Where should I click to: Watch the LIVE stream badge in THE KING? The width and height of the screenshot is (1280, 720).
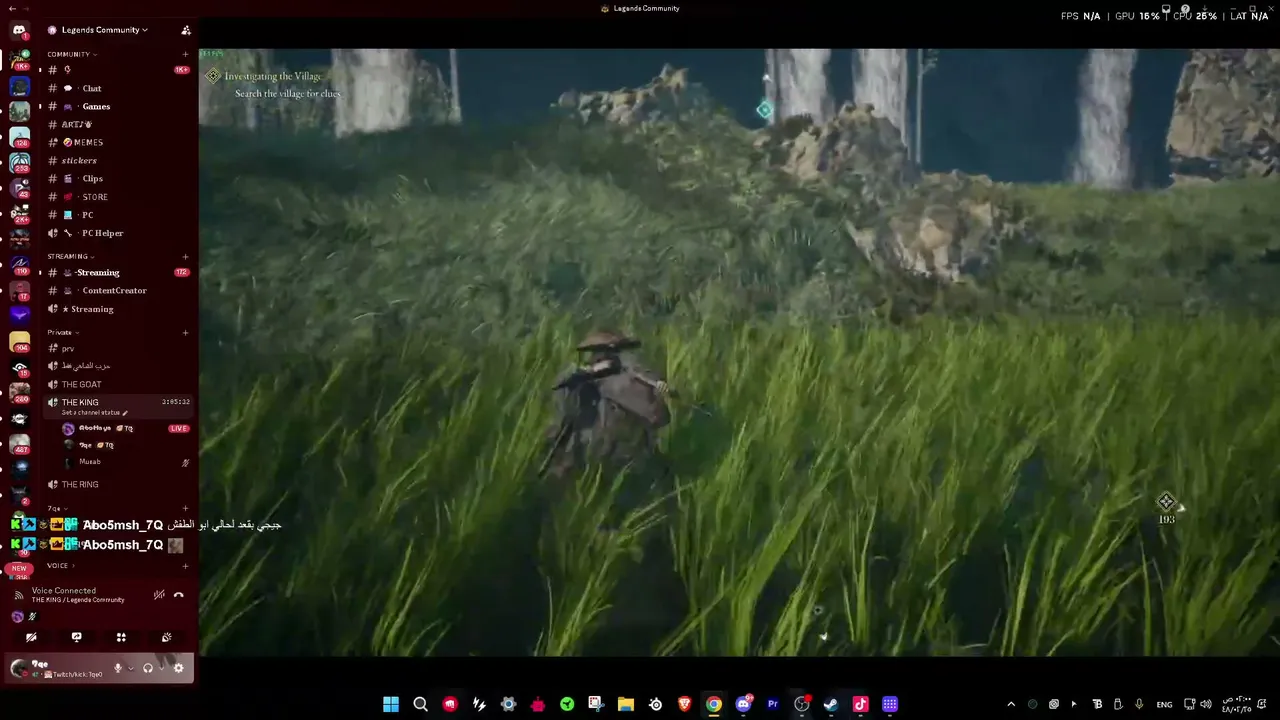(x=179, y=428)
